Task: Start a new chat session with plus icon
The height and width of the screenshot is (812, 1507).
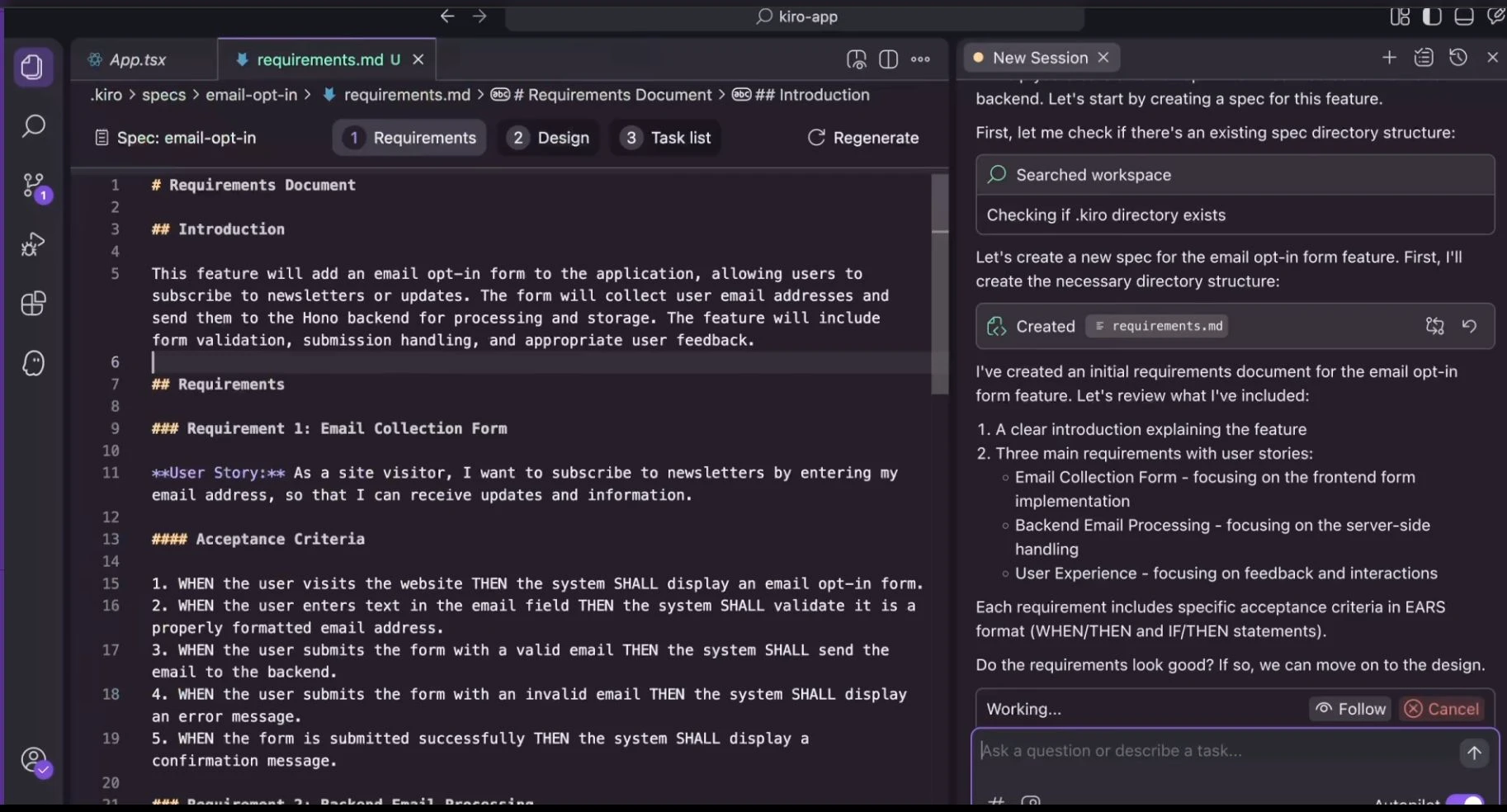Action: coord(1389,57)
